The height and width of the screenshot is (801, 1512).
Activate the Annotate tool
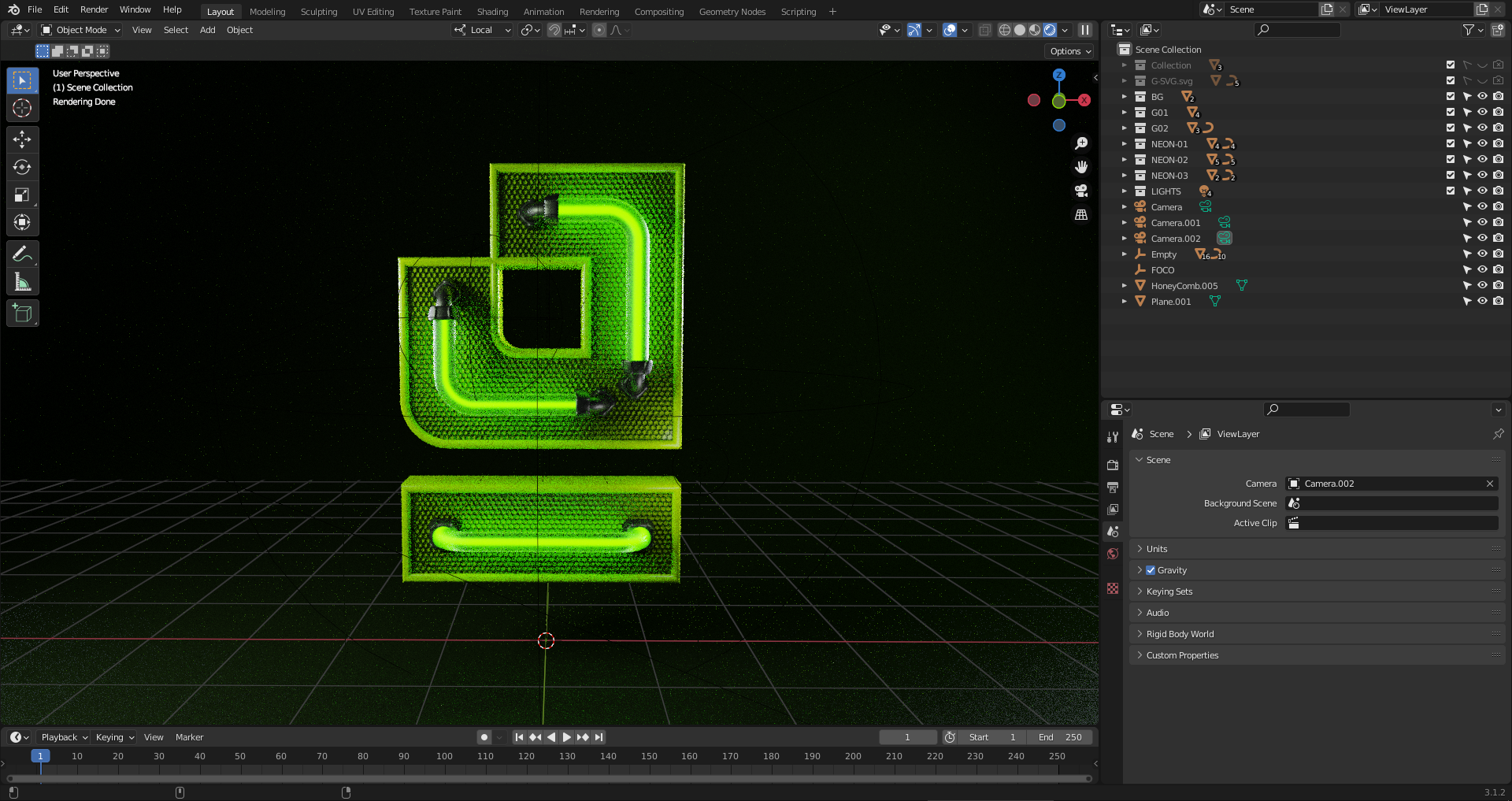pyautogui.click(x=22, y=254)
